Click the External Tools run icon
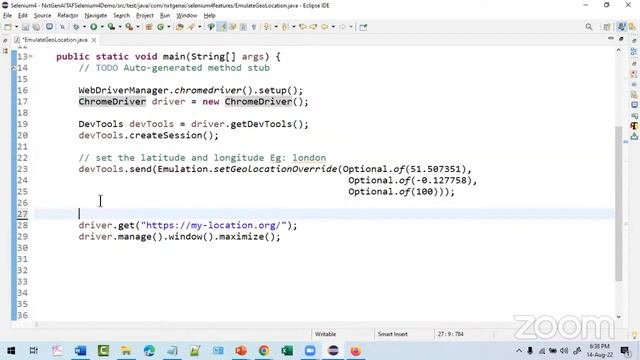The height and width of the screenshot is (360, 640). click(129, 27)
